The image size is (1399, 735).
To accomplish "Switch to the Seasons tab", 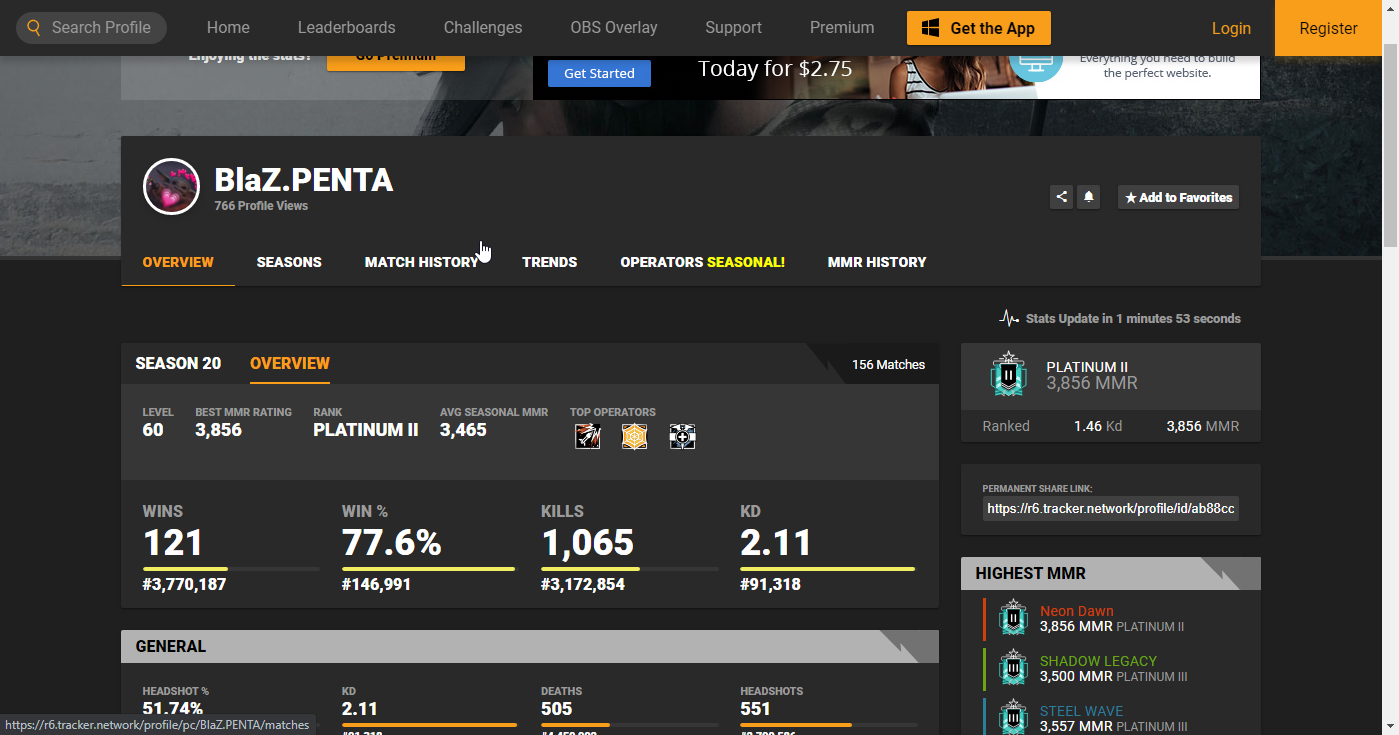I will point(289,262).
